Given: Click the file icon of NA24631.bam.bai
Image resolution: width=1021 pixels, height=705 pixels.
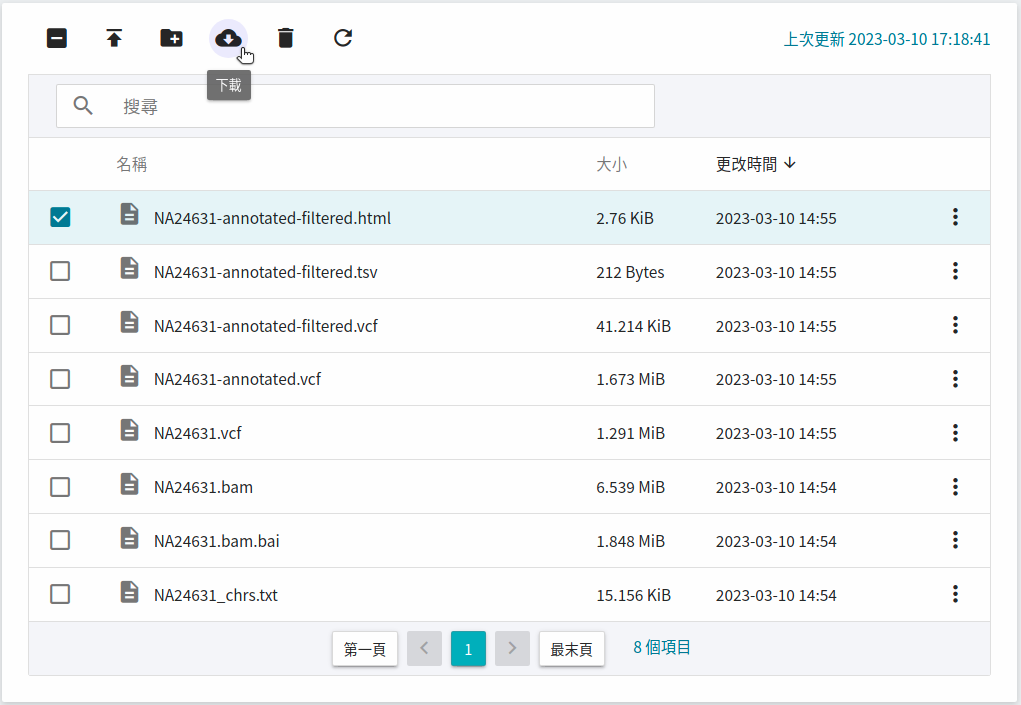Looking at the screenshot, I should [x=130, y=538].
